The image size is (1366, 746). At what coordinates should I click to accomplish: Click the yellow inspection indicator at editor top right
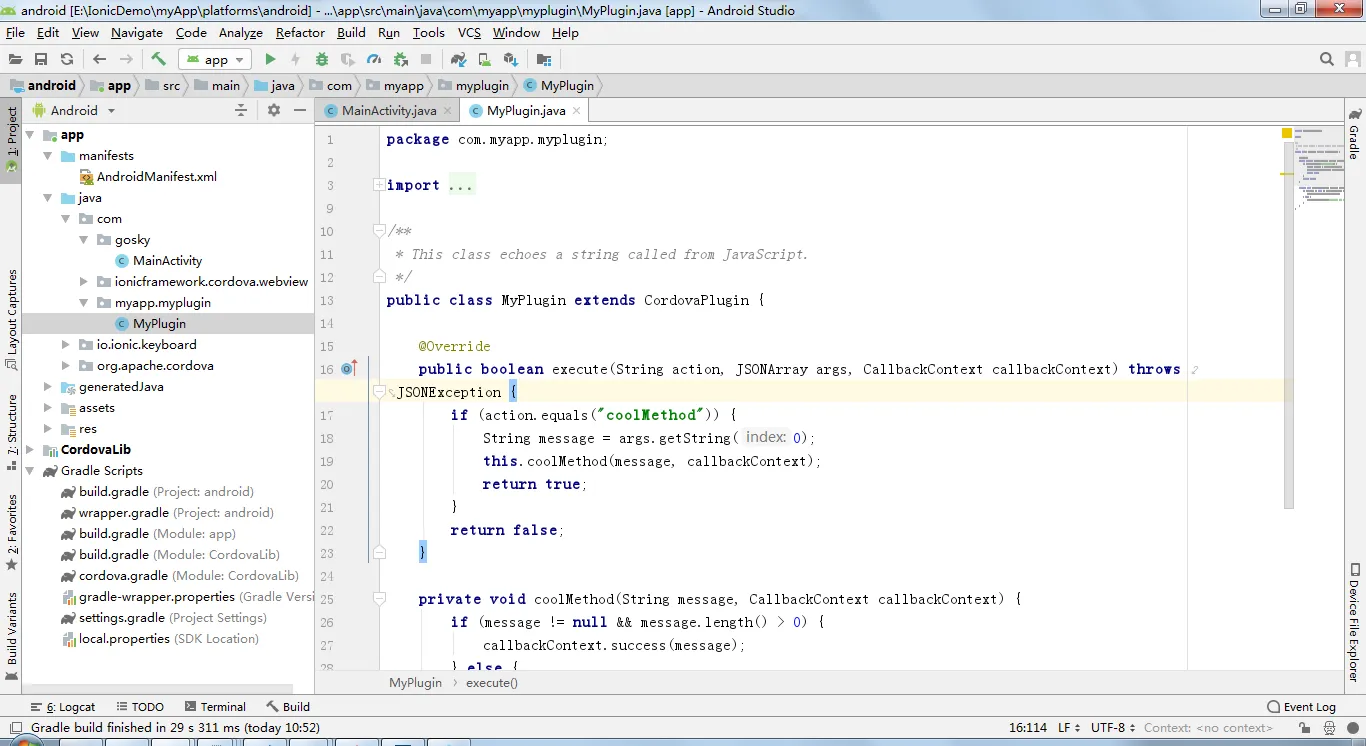(1286, 133)
